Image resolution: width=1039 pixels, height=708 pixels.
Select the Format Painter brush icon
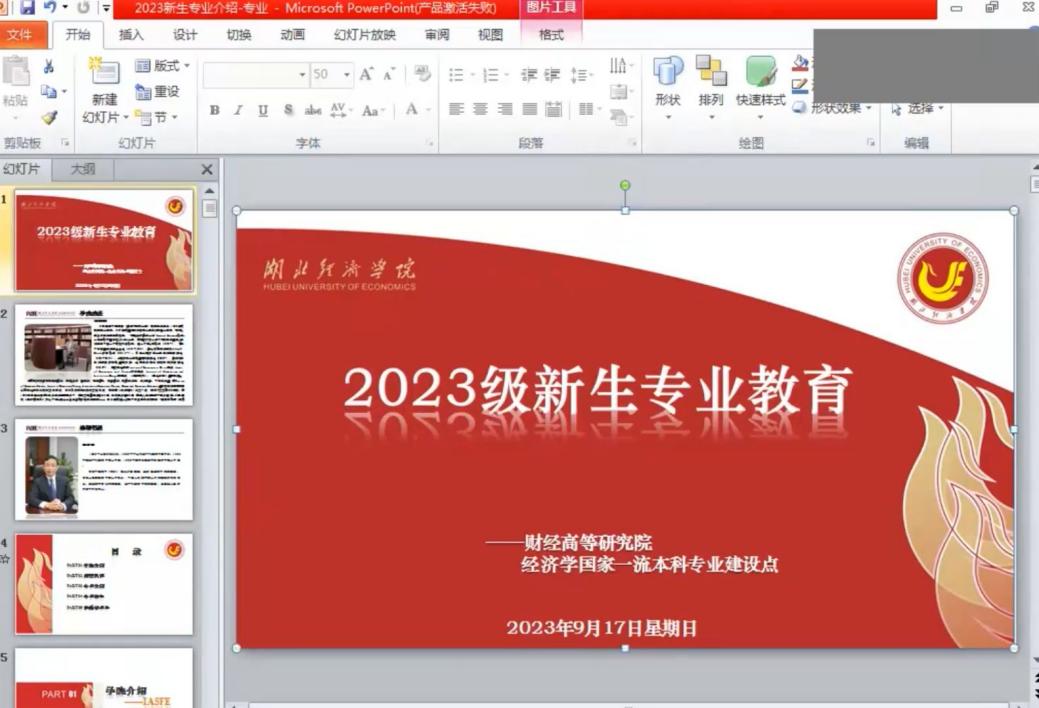(49, 118)
